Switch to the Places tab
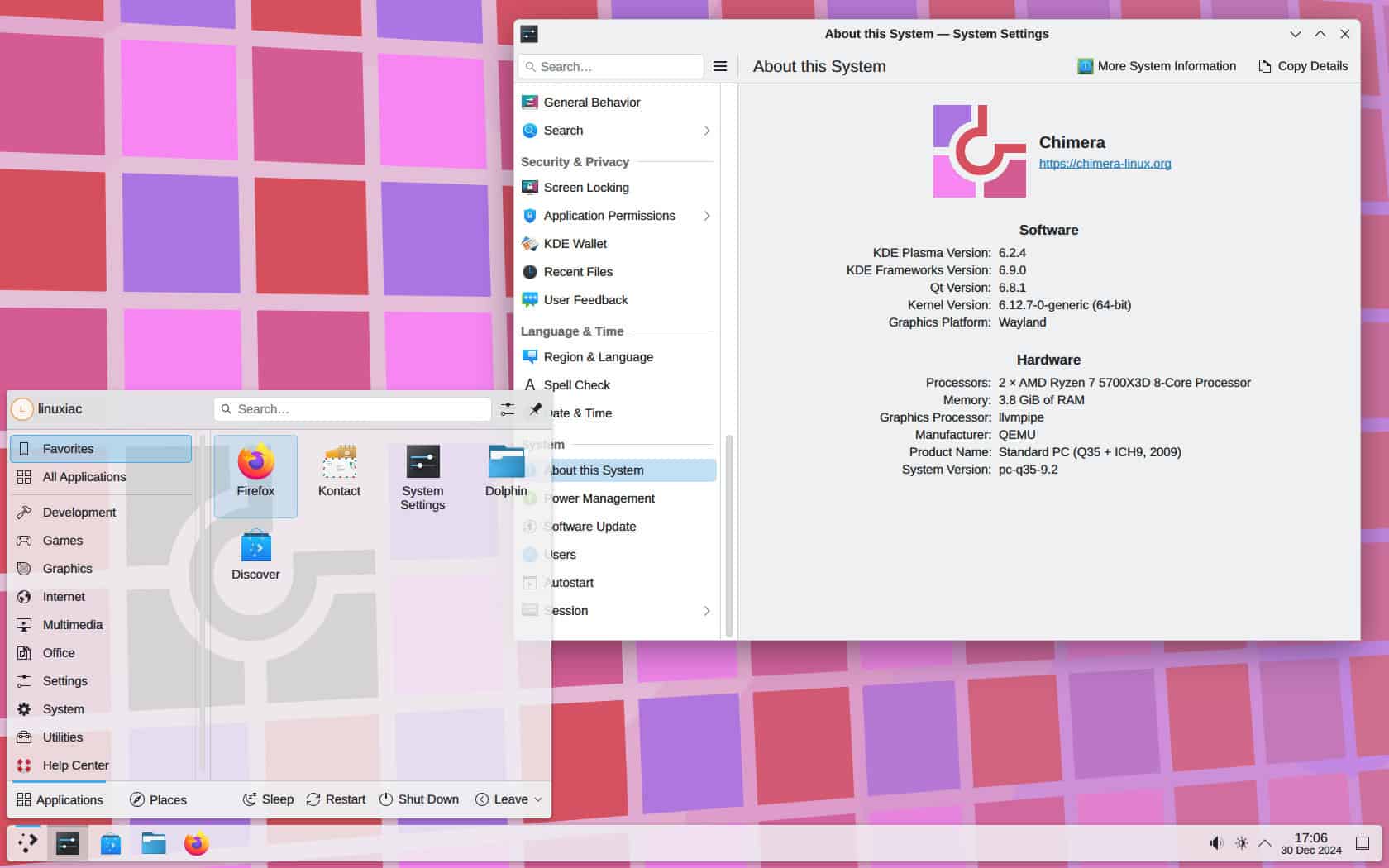The width and height of the screenshot is (1389, 868). coord(158,799)
